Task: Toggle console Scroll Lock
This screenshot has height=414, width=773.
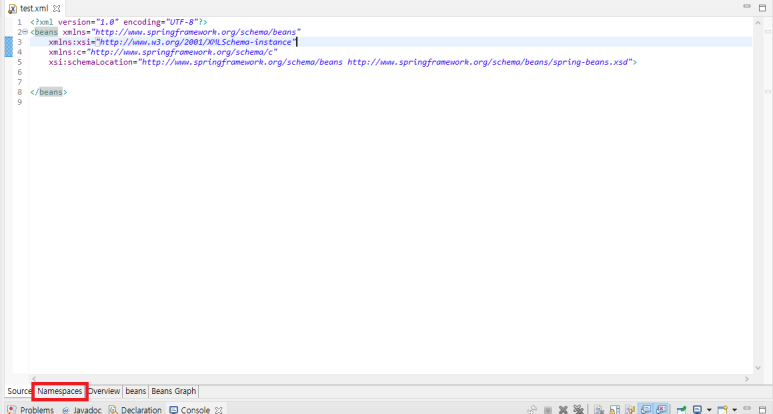Action: click(x=615, y=410)
